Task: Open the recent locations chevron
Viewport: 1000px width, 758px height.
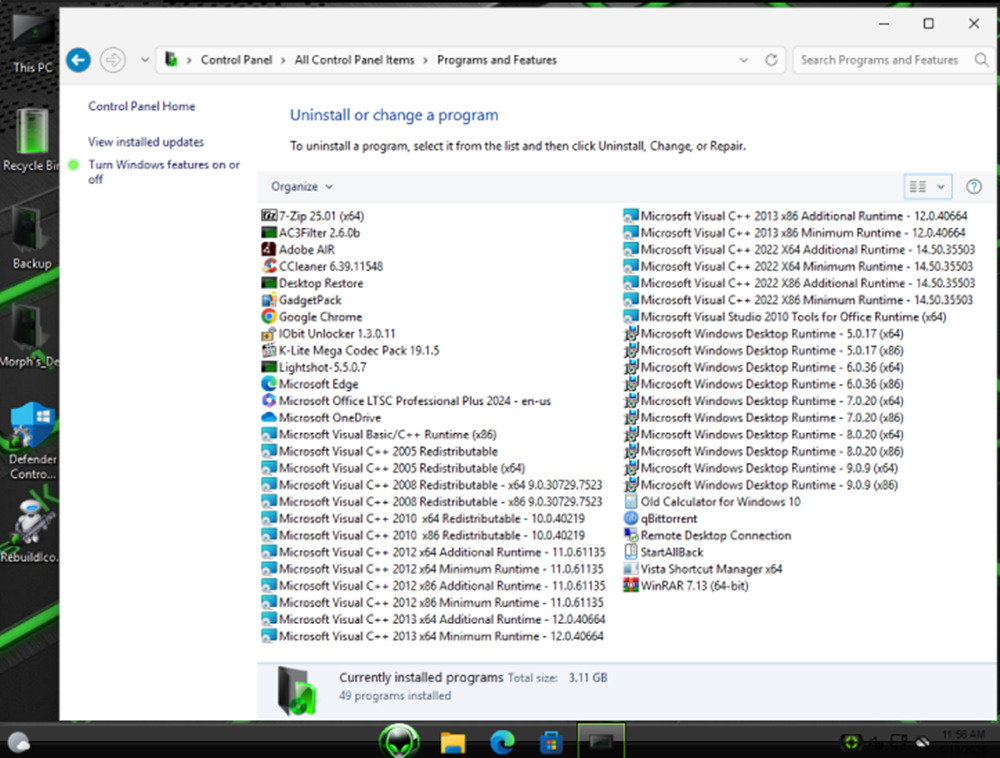Action: [x=145, y=60]
